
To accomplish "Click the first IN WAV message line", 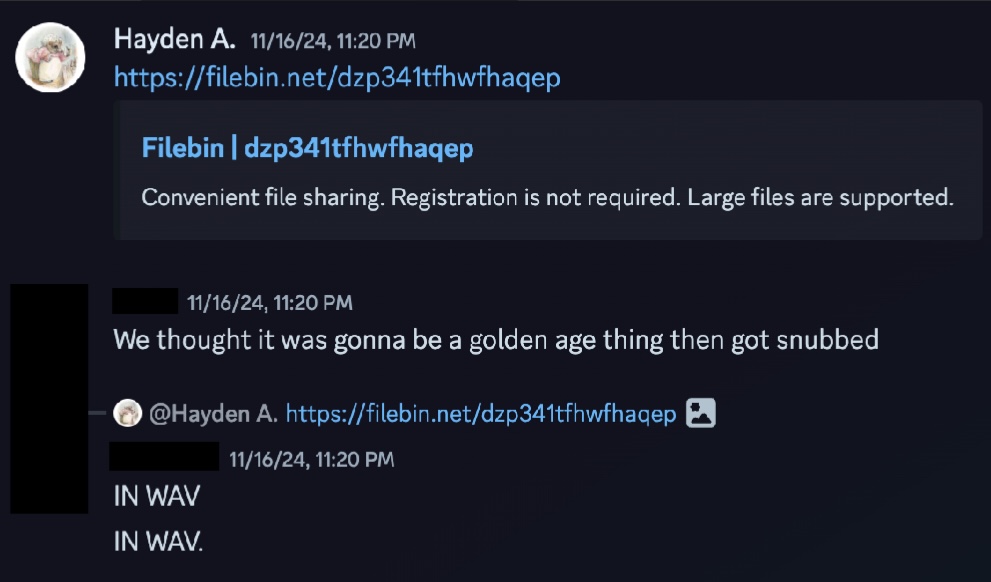I will [x=157, y=496].
